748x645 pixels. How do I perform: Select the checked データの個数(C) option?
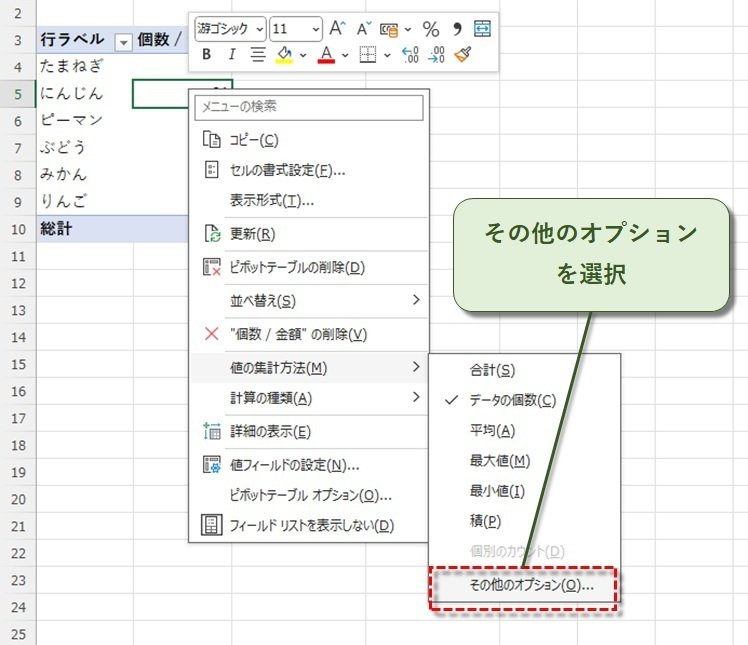(x=524, y=400)
